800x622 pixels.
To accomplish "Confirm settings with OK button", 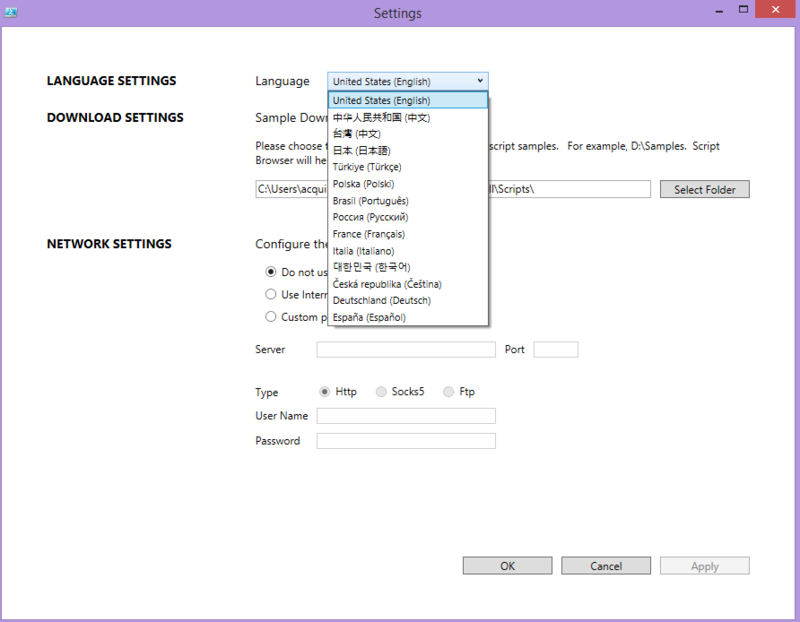I will (507, 565).
